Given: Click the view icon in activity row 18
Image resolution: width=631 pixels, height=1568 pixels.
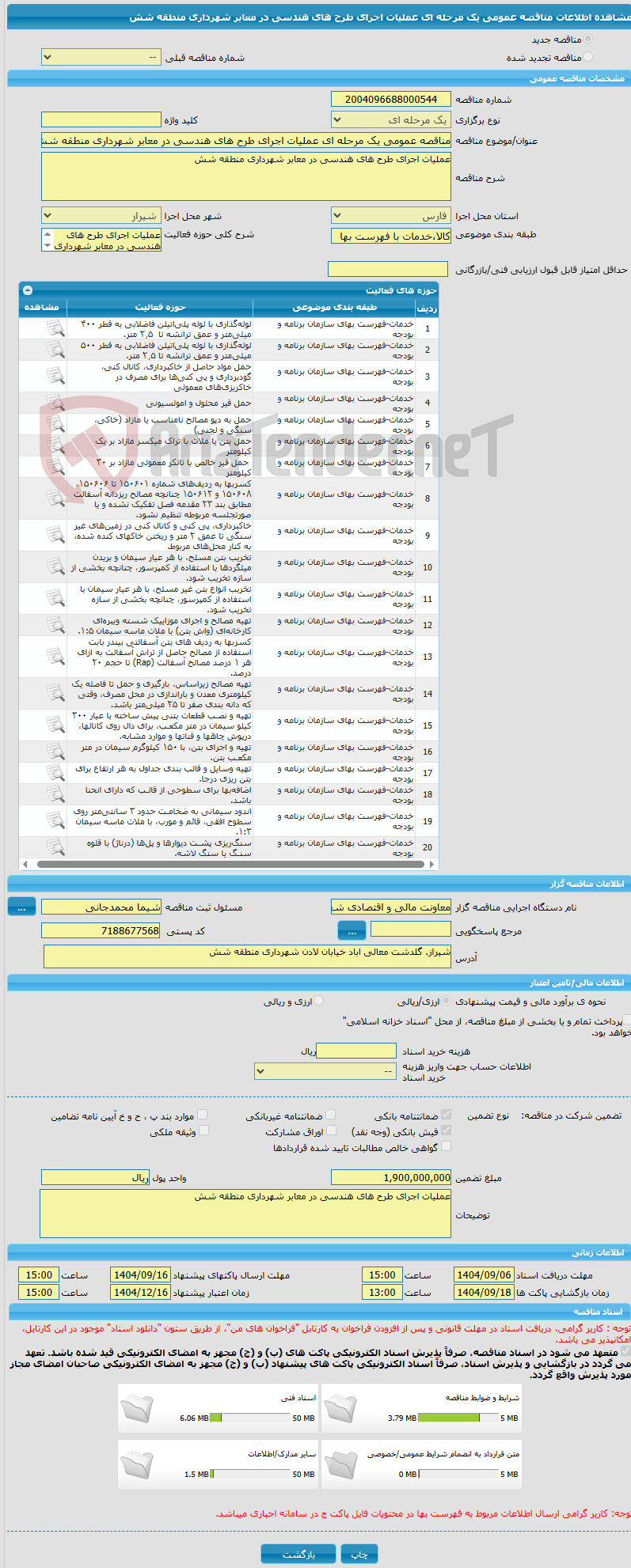Looking at the screenshot, I should [x=55, y=794].
